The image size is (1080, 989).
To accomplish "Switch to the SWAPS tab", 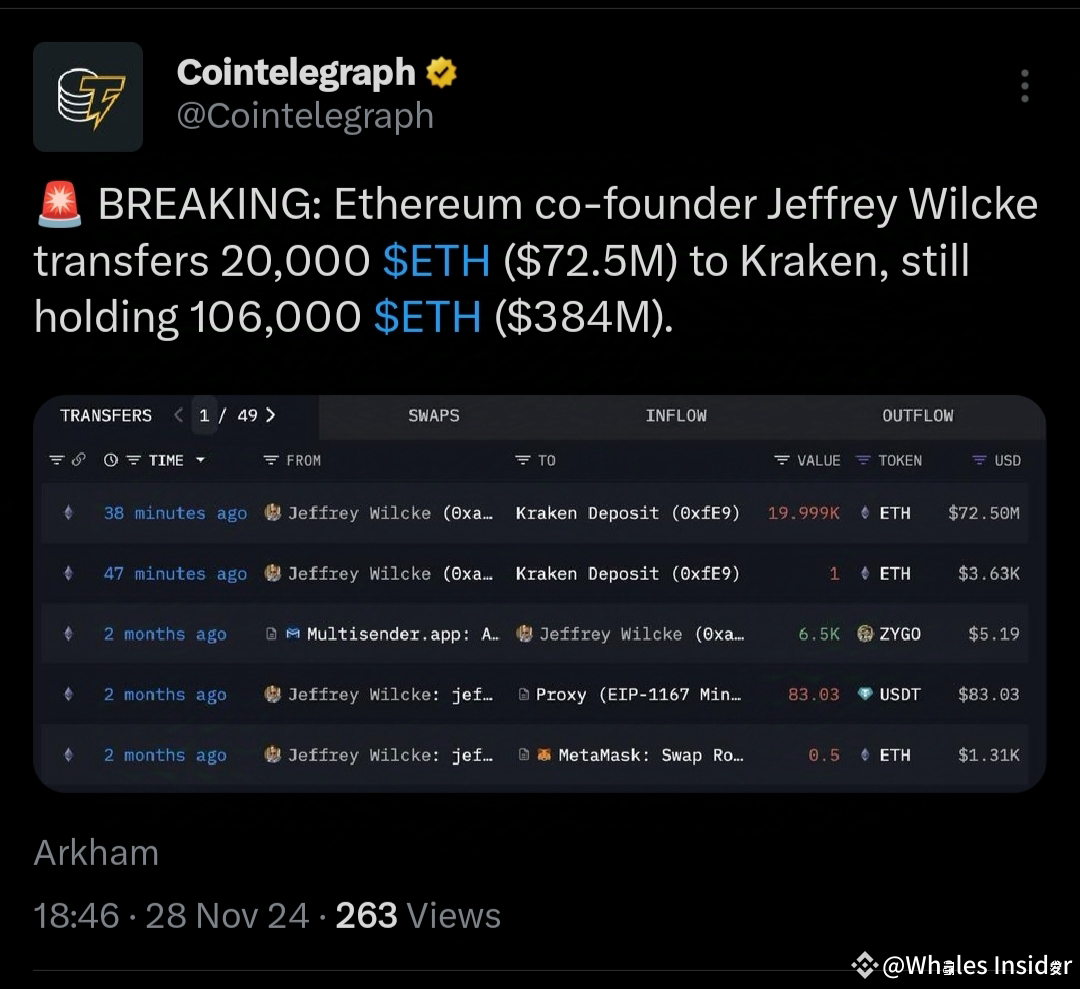I will [433, 416].
